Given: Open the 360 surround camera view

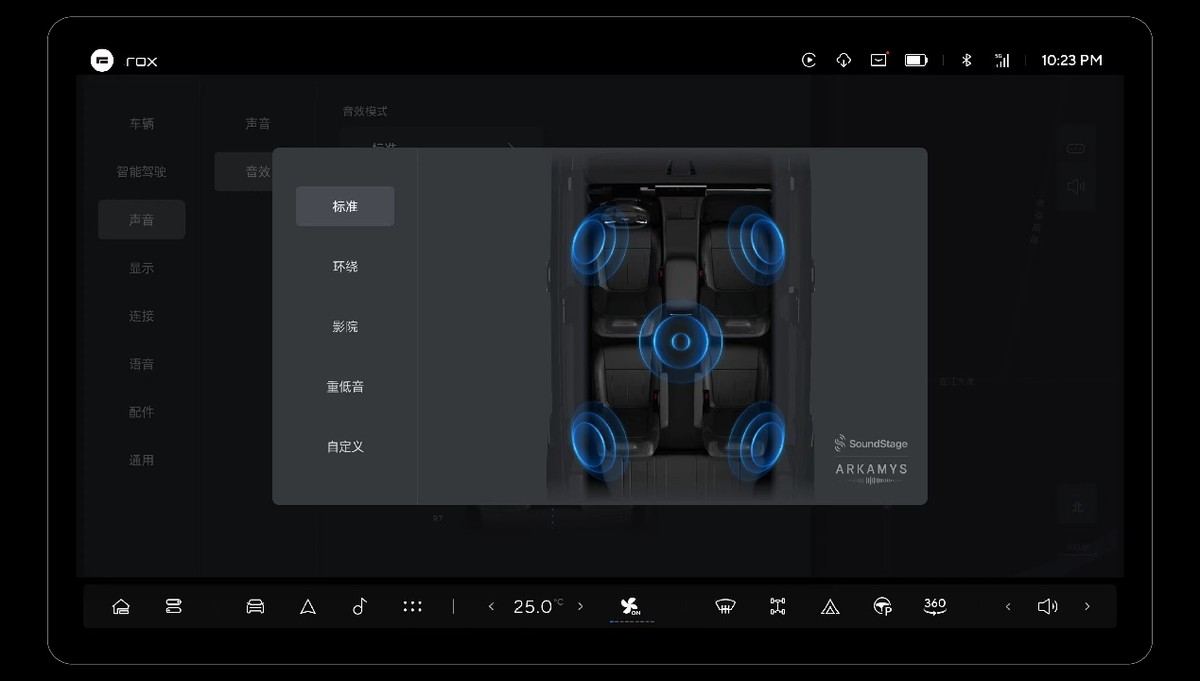Looking at the screenshot, I should click(935, 606).
